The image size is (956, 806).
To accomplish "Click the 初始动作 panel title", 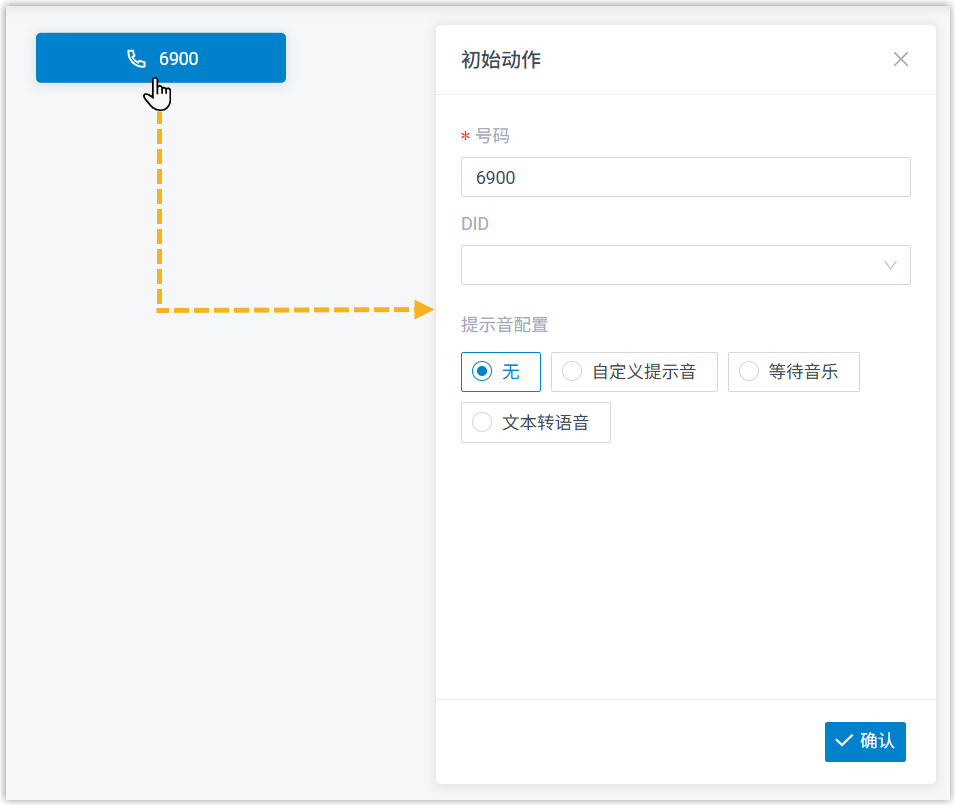I will (501, 59).
